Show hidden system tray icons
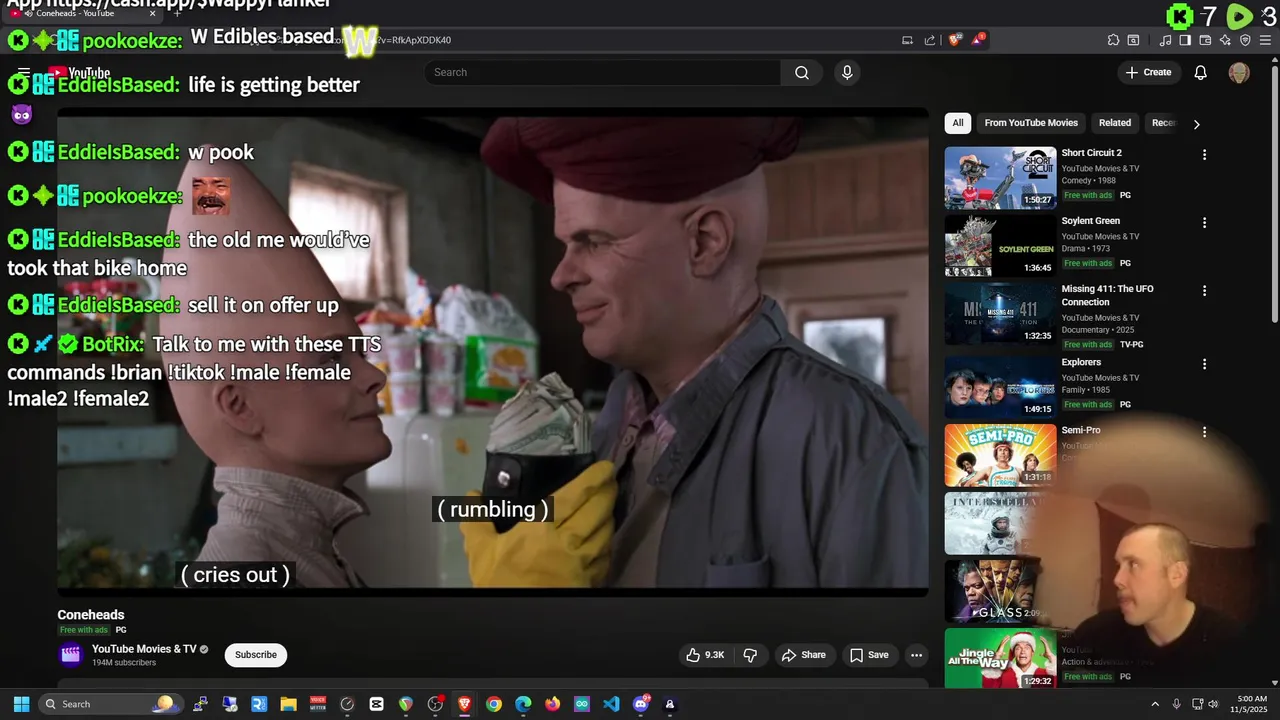This screenshot has height=720, width=1280. point(1155,704)
